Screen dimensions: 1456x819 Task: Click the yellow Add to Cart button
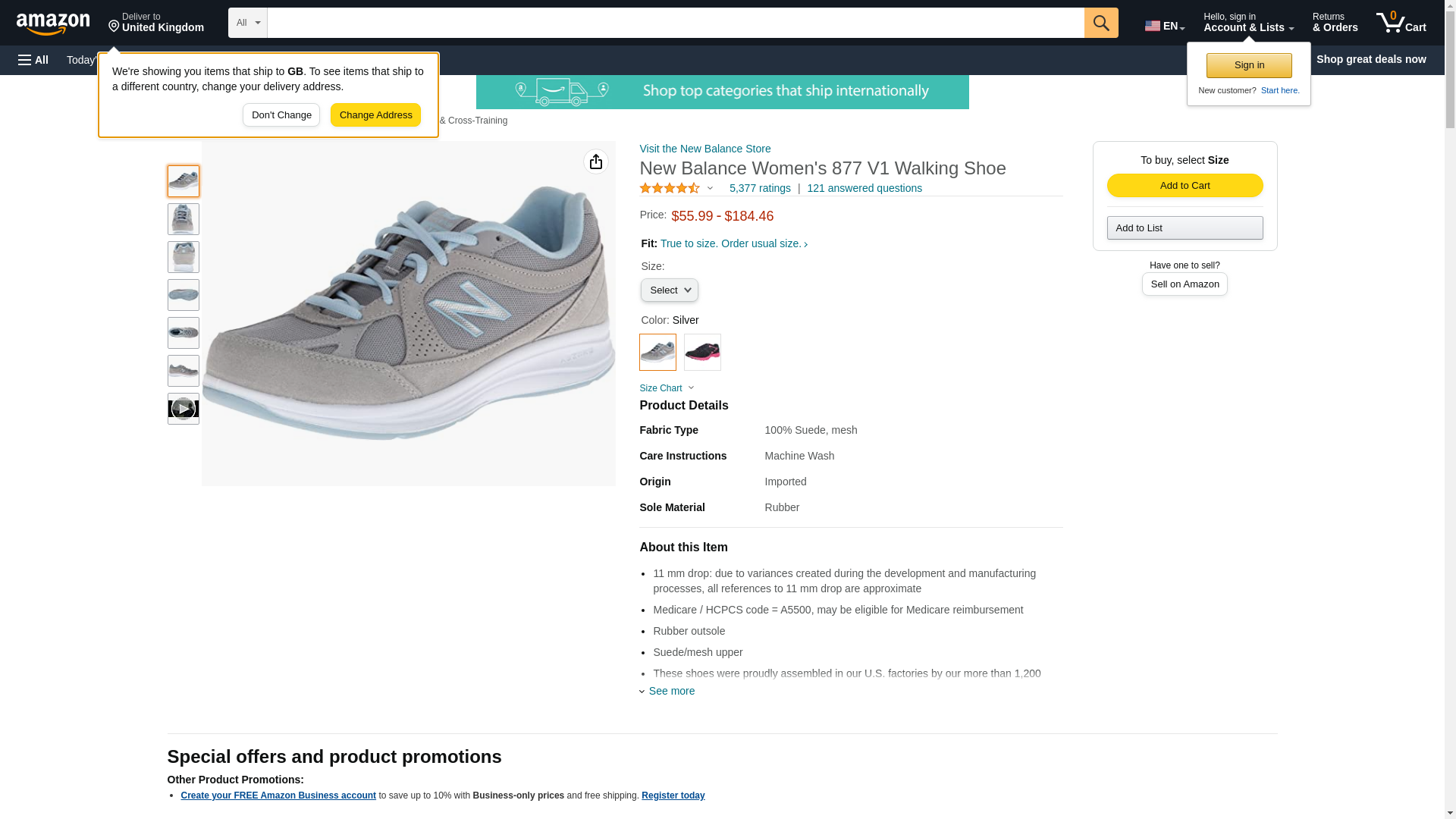[1185, 186]
